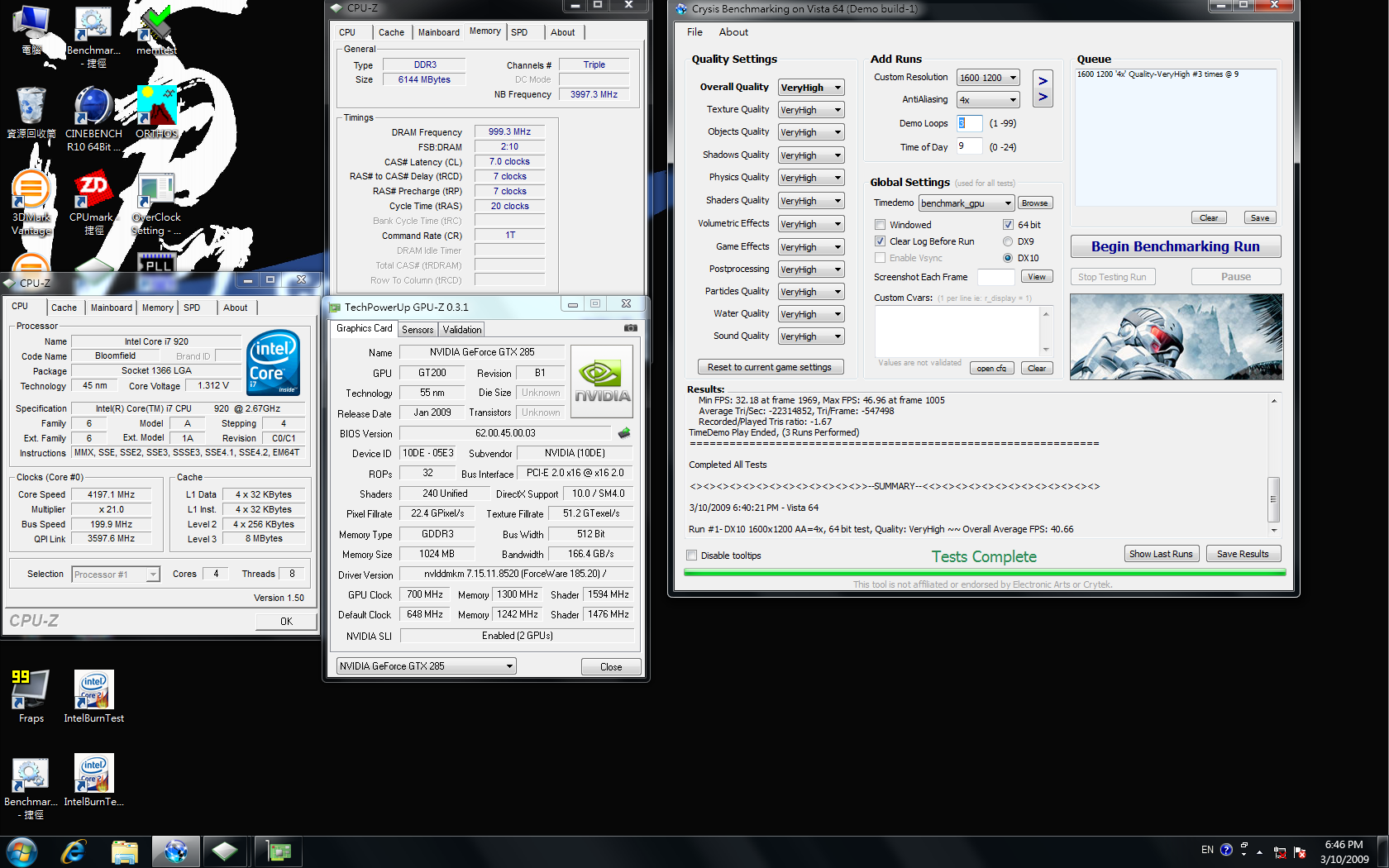Viewport: 1389px width, 868px height.
Task: Open the Recycle Bin desktop icon
Action: (31, 112)
